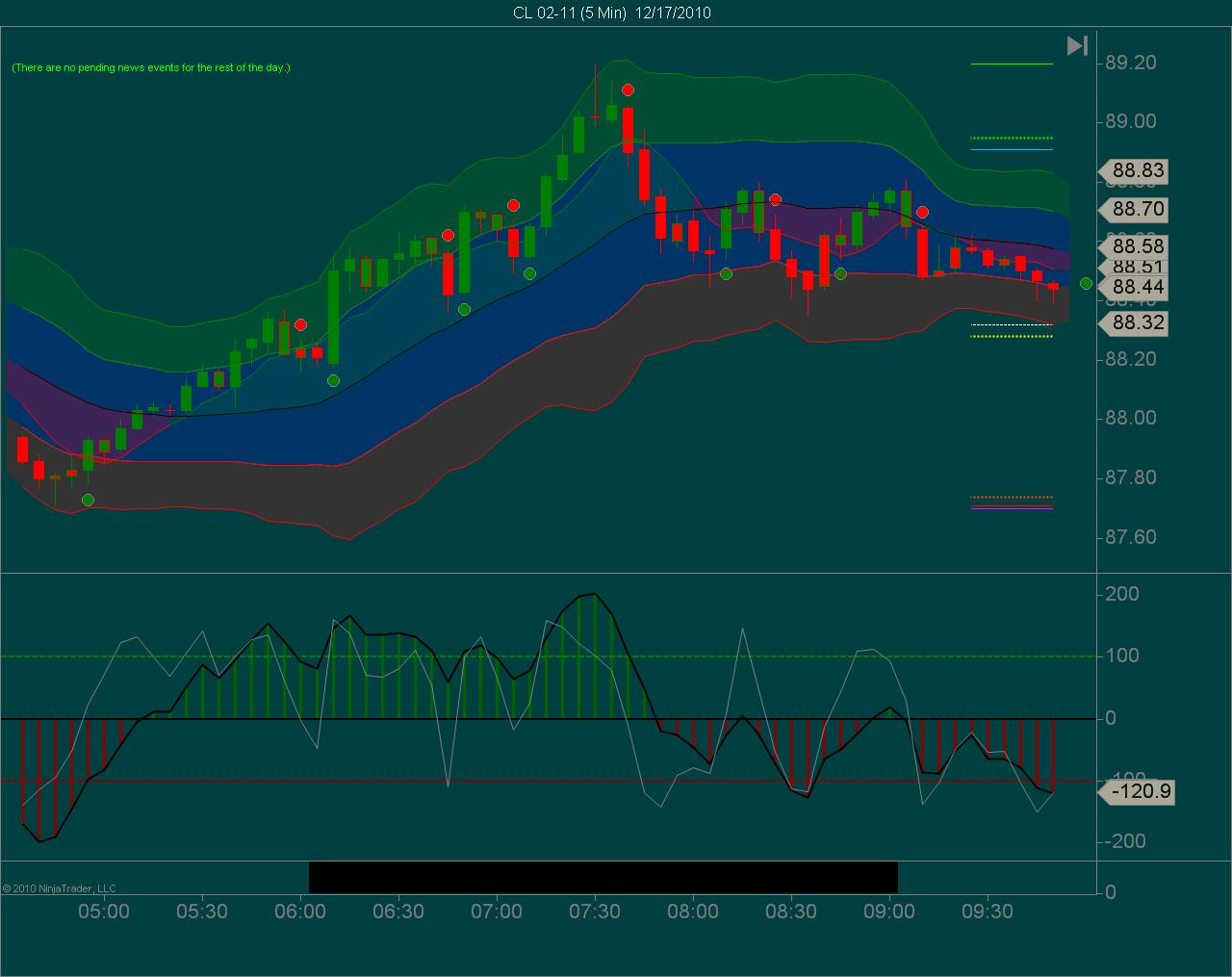Select the 88.58 price marker
This screenshot has height=977, width=1232.
1134,245
